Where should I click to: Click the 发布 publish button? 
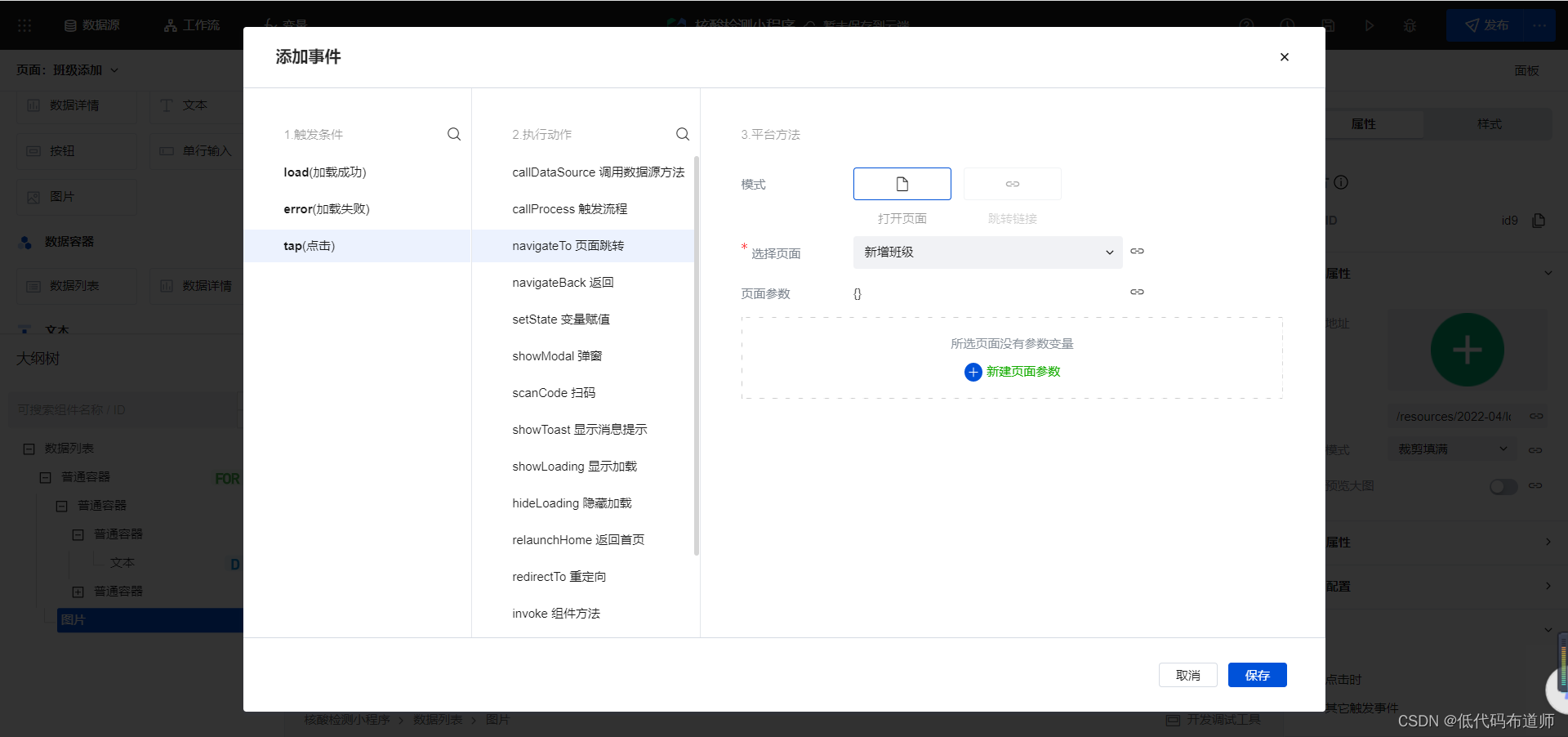tap(1487, 25)
